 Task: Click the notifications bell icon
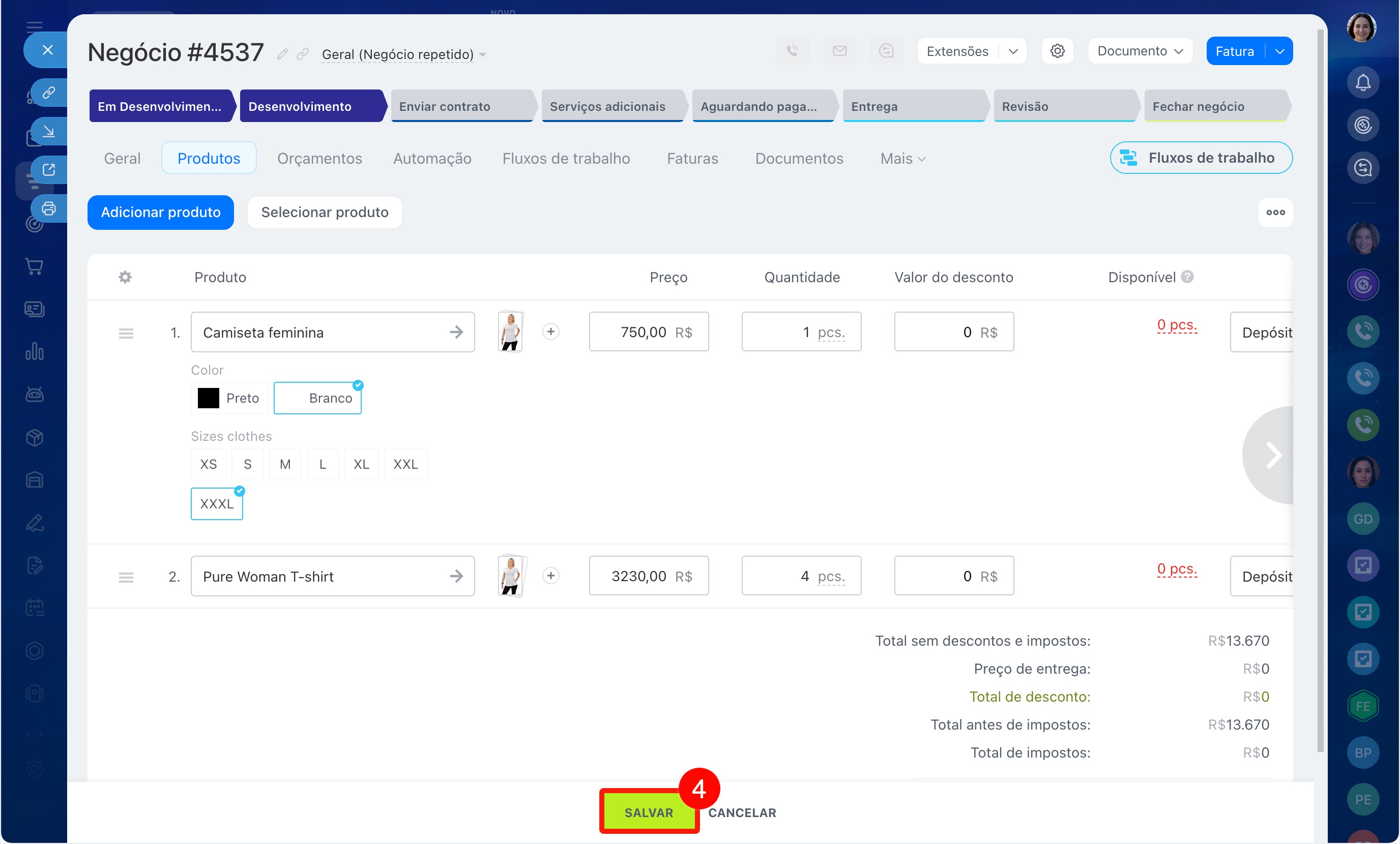pos(1362,82)
